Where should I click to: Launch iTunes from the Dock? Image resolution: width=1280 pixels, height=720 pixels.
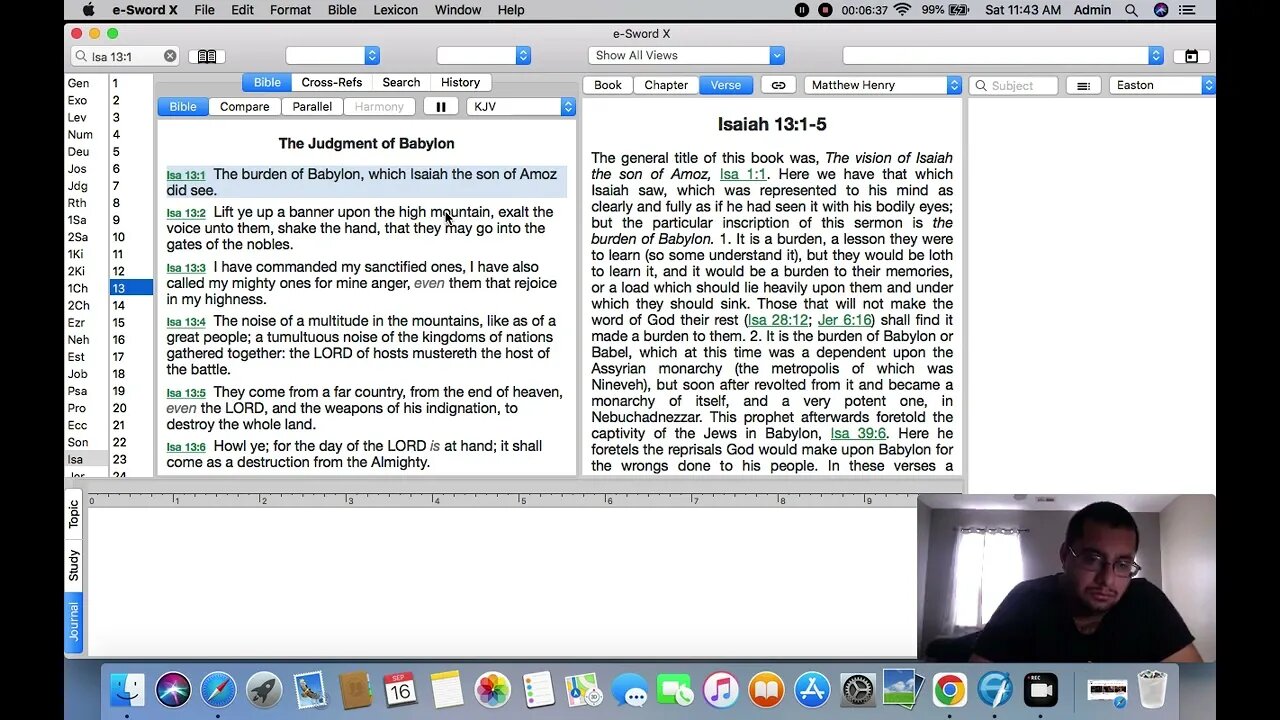tap(720, 690)
